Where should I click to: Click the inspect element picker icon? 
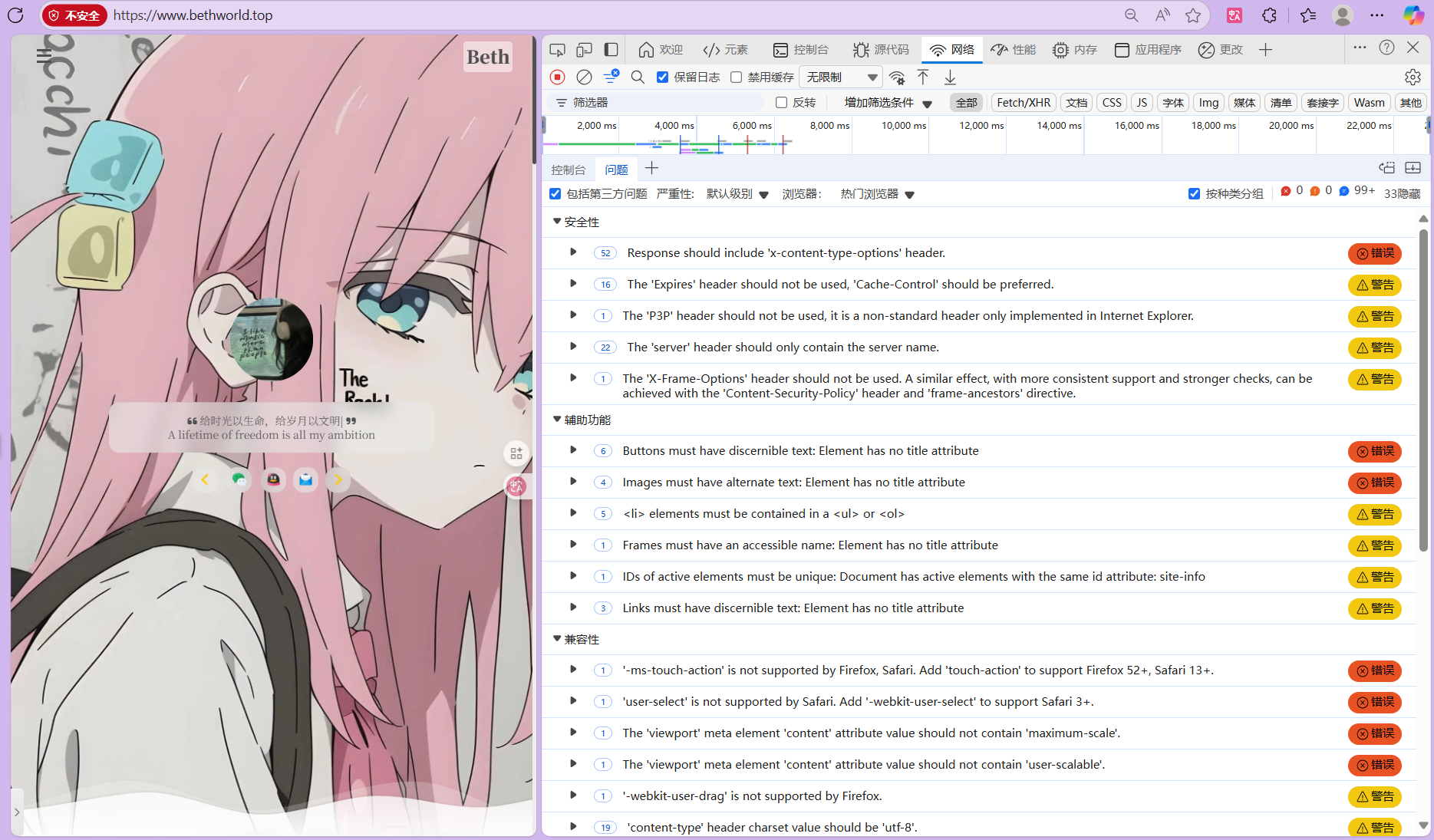click(x=558, y=50)
